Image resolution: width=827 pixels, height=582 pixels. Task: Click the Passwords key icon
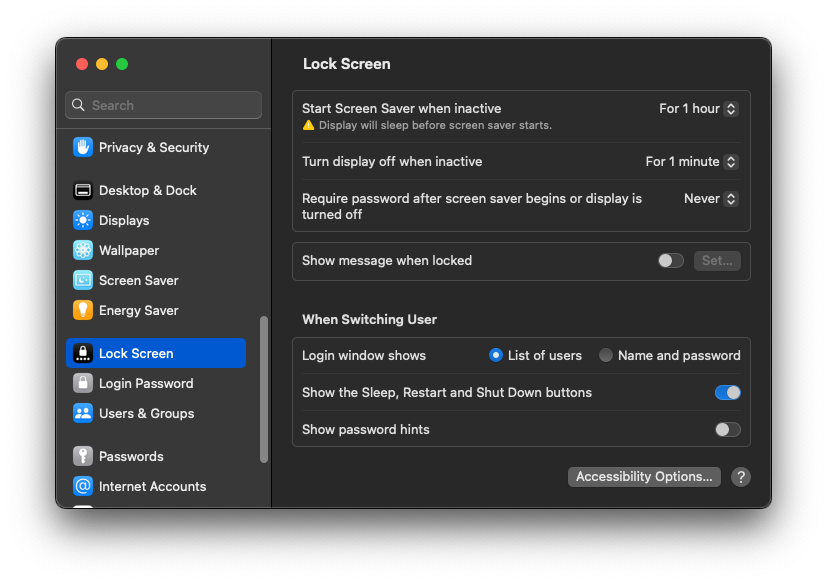click(x=83, y=456)
